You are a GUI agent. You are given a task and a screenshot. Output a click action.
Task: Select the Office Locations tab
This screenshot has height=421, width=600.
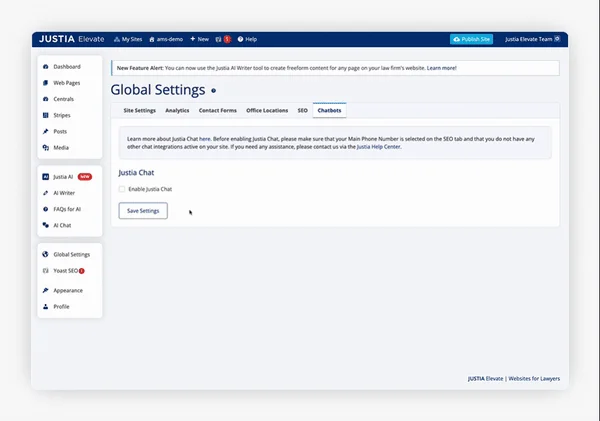pos(267,110)
